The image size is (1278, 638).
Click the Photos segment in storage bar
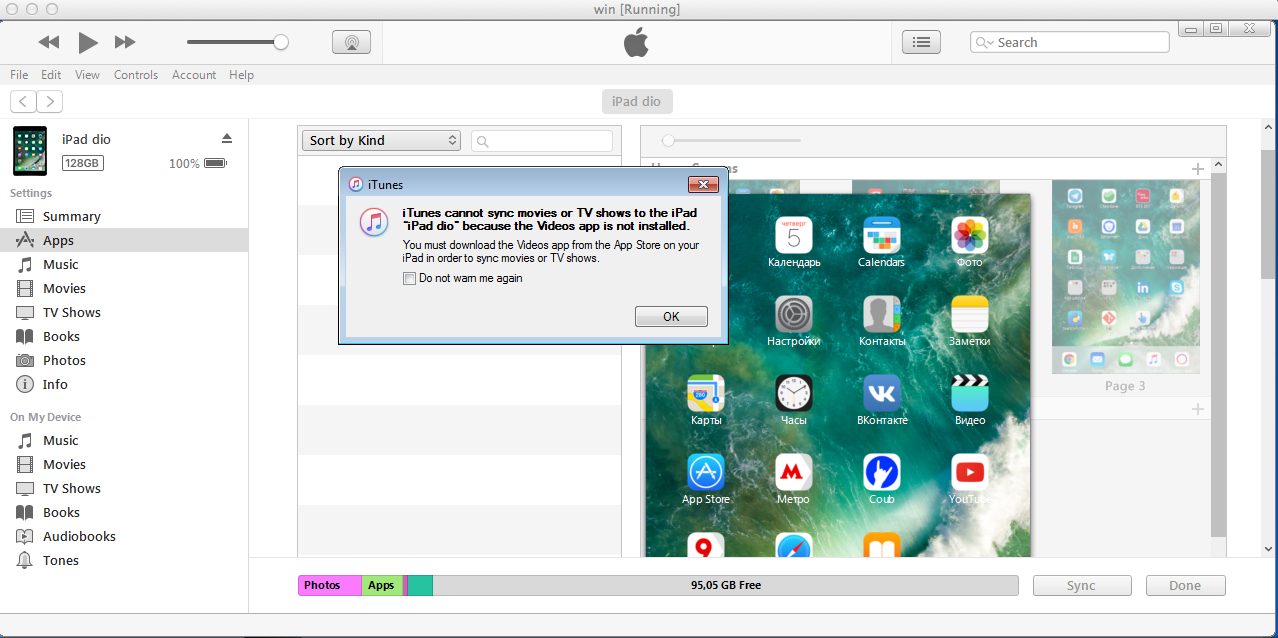point(329,586)
